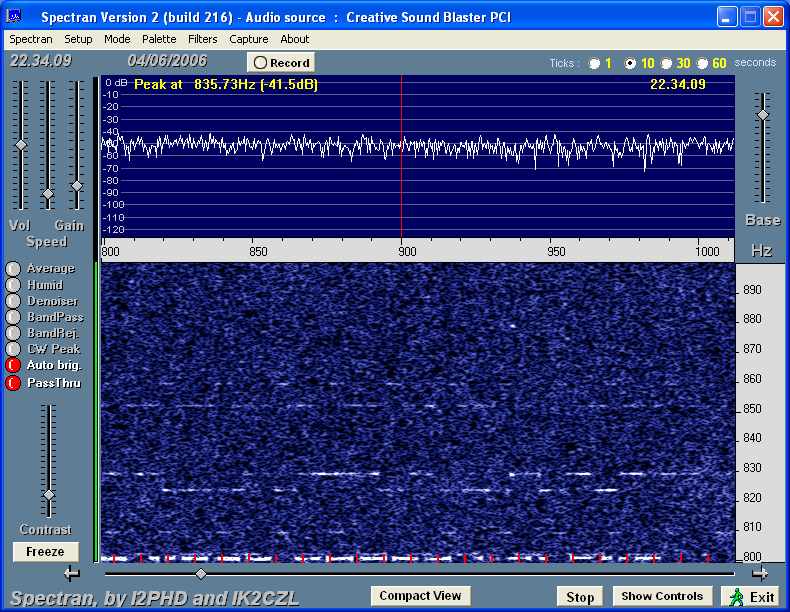Close the Spectran window
Image resolution: width=790 pixels, height=612 pixels.
tap(772, 17)
